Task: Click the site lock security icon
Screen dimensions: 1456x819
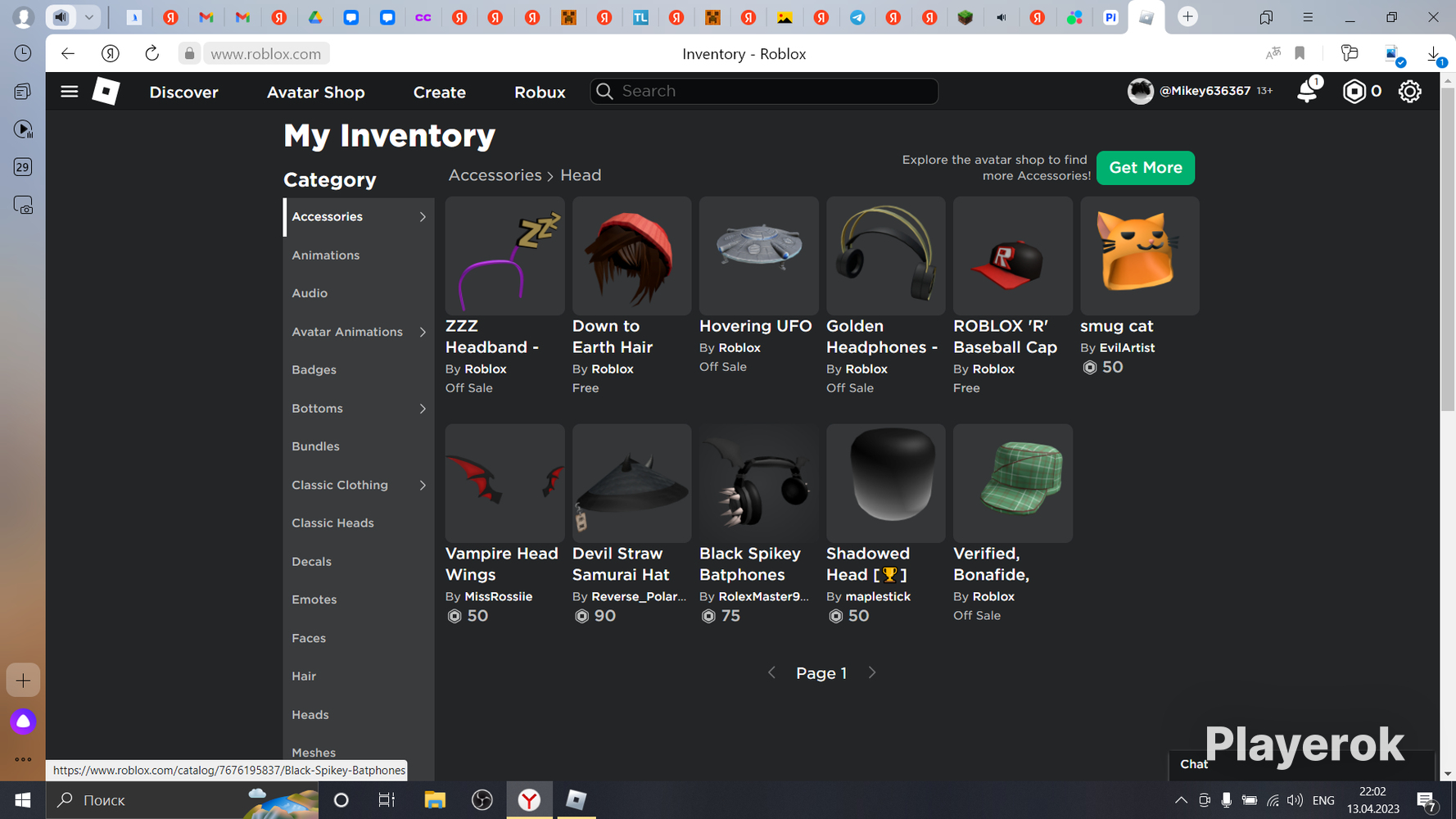Action: 189,54
